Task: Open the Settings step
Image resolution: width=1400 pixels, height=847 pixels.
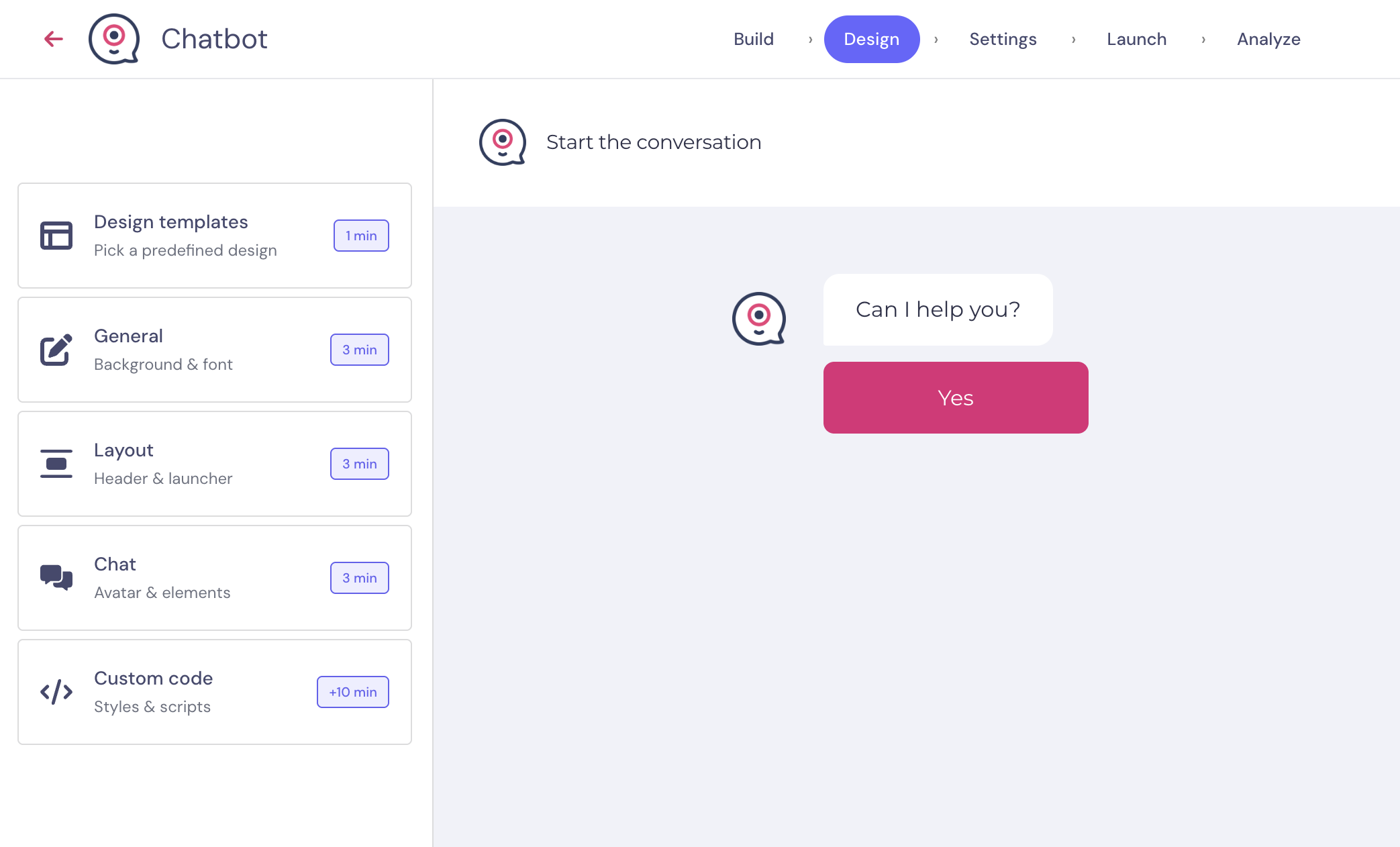Action: (1003, 39)
